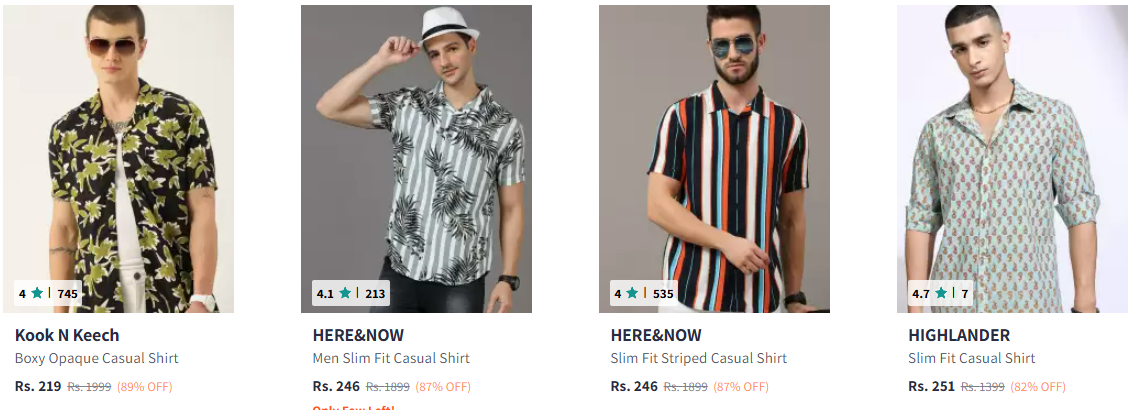Click the star icon on 4.1 rating badge
The height and width of the screenshot is (410, 1134).
click(345, 293)
